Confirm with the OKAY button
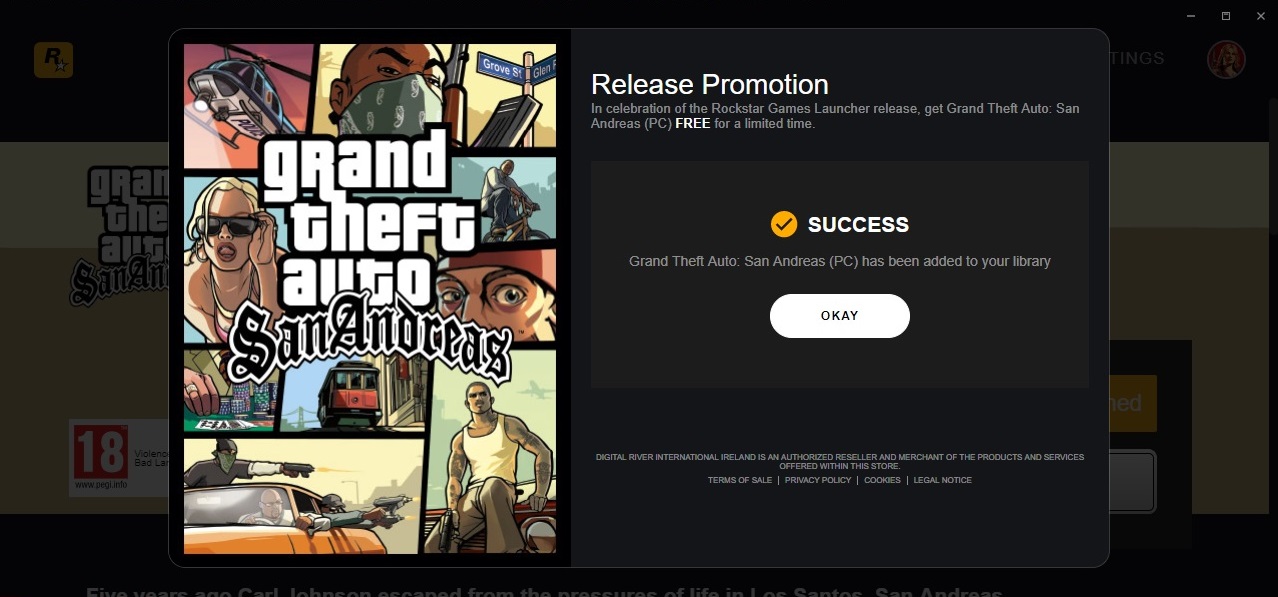The height and width of the screenshot is (597, 1278). [840, 316]
